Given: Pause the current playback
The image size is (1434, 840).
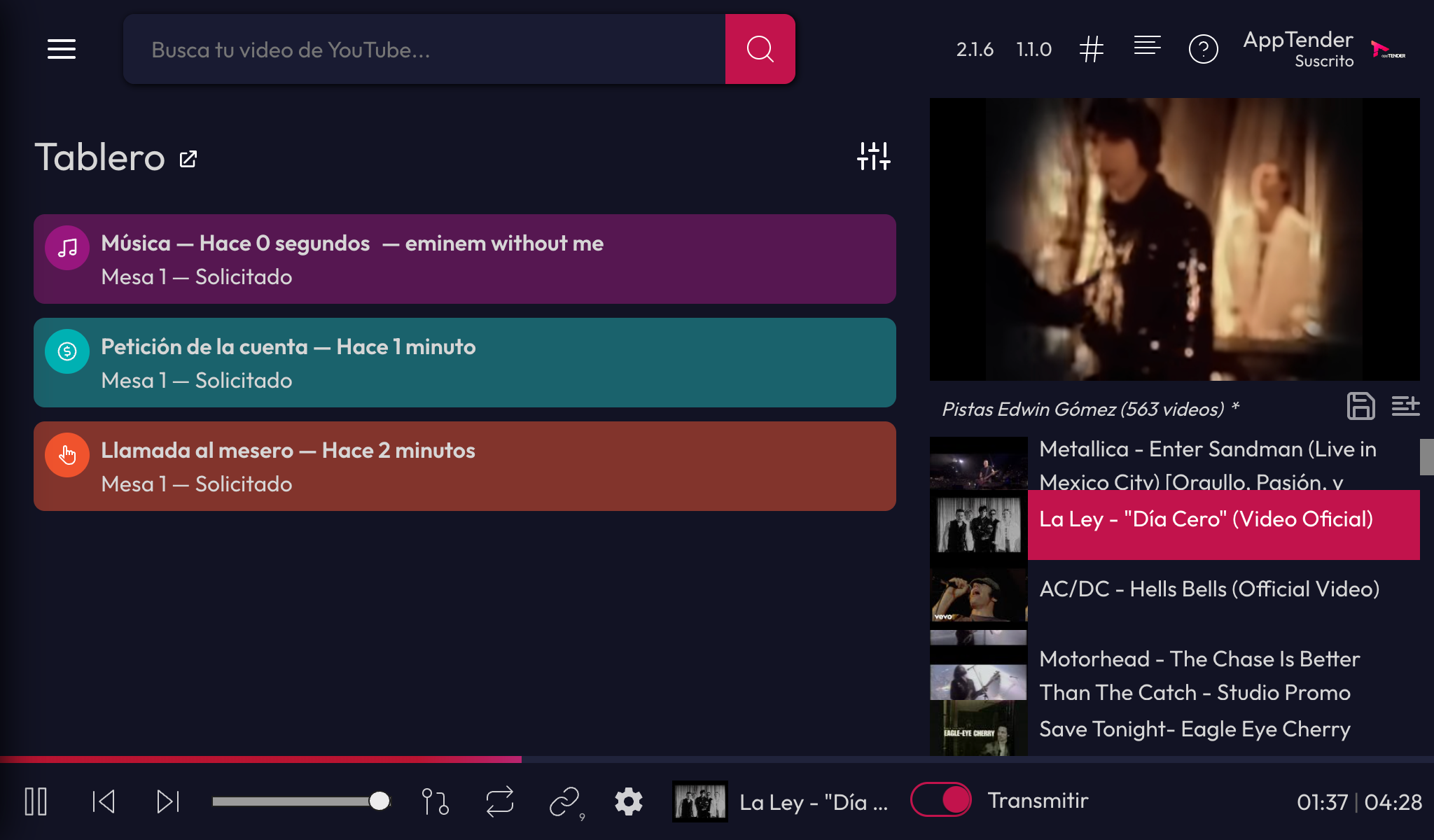Looking at the screenshot, I should click(x=36, y=801).
